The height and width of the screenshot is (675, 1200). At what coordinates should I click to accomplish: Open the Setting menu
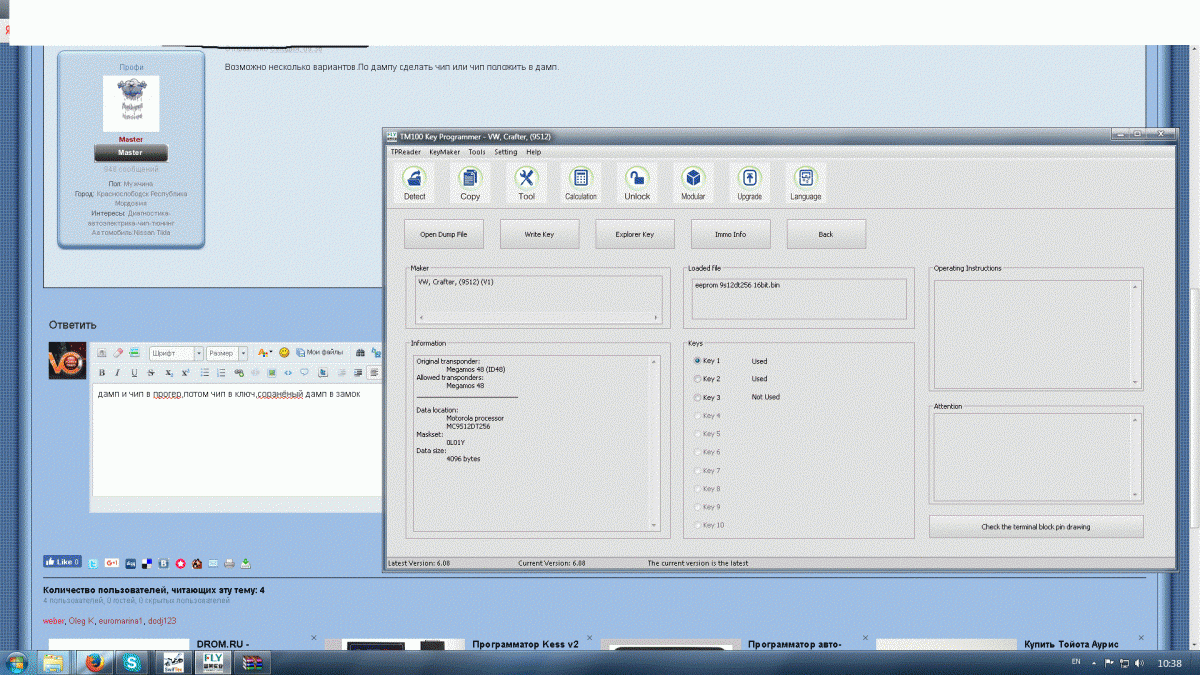pyautogui.click(x=506, y=152)
